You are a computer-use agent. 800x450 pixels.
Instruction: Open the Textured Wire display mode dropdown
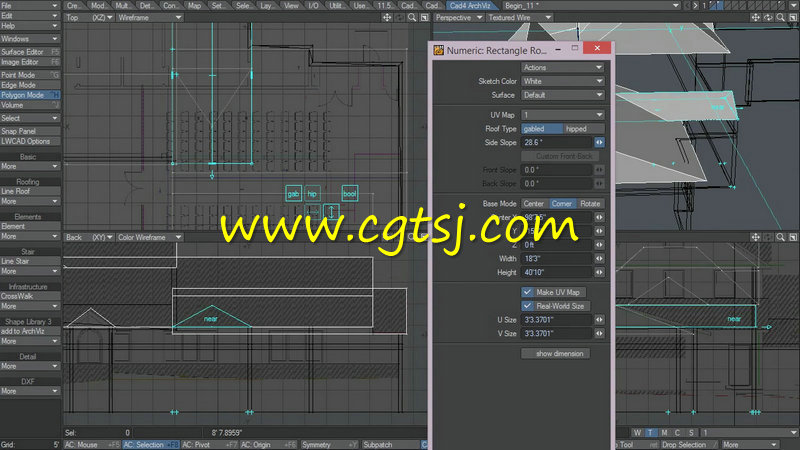tap(519, 17)
